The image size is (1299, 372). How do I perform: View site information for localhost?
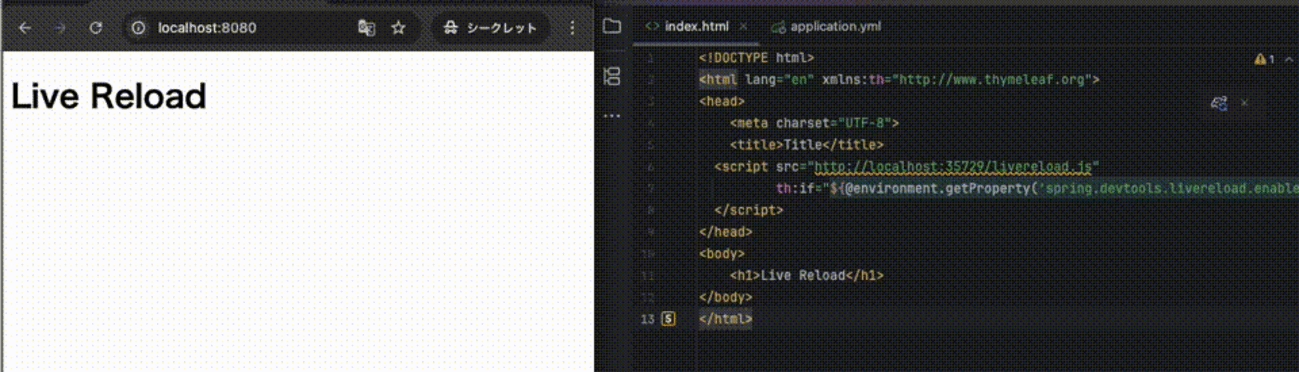[x=139, y=28]
